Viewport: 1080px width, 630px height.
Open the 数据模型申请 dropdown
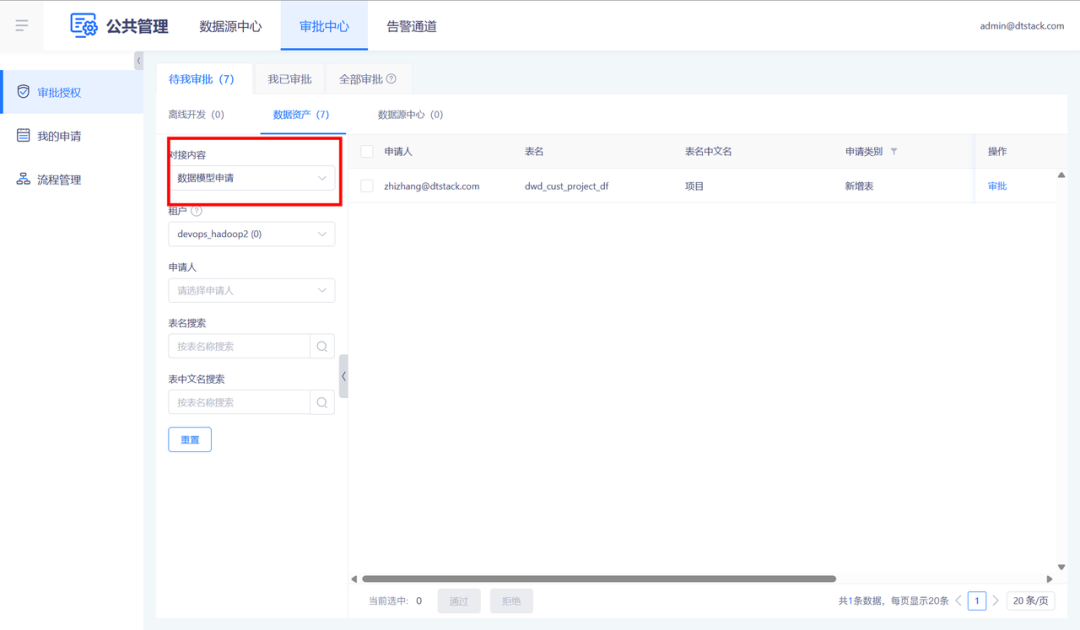click(251, 177)
